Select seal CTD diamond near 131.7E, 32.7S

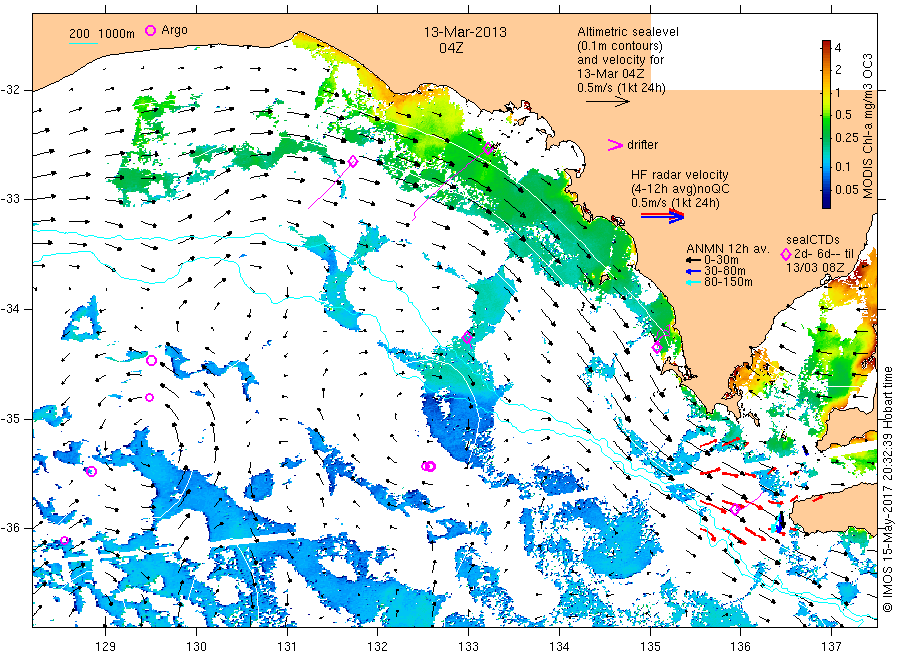pyautogui.click(x=353, y=162)
